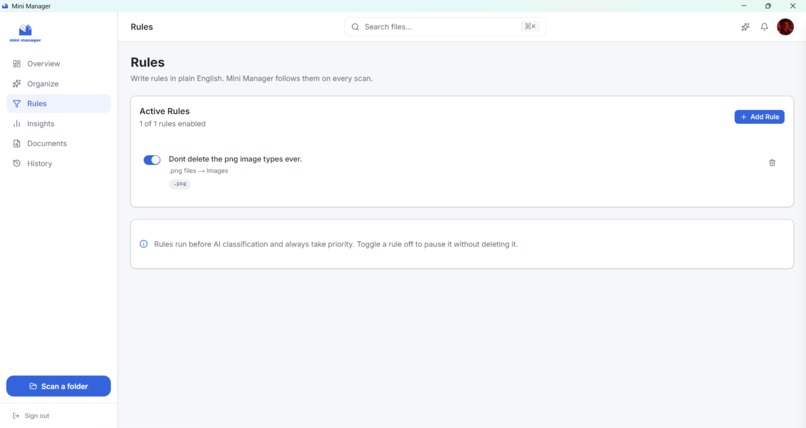Go to Organize in the sidebar
806x428 pixels.
tap(58, 84)
